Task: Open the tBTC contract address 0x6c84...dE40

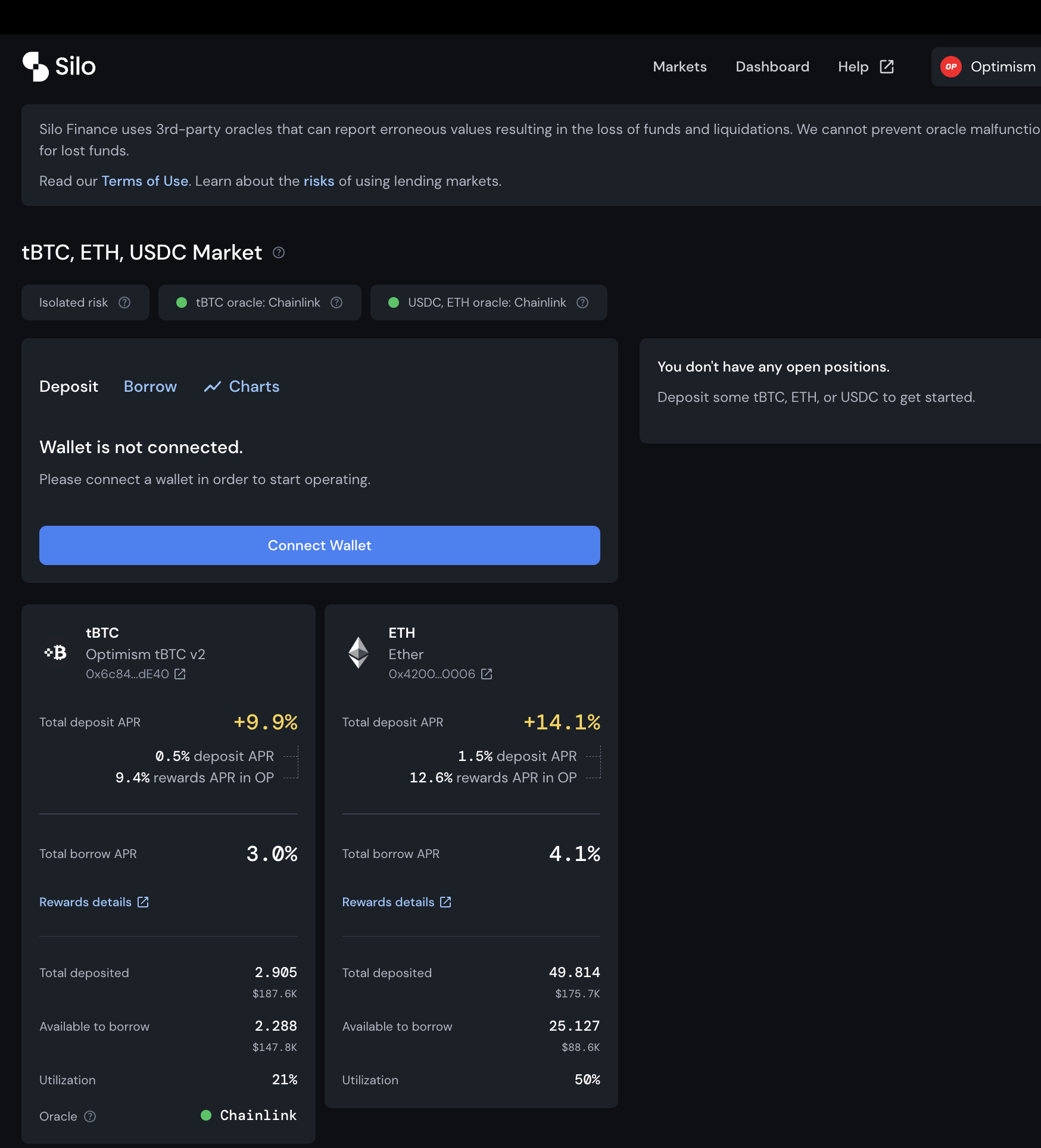Action: click(127, 674)
